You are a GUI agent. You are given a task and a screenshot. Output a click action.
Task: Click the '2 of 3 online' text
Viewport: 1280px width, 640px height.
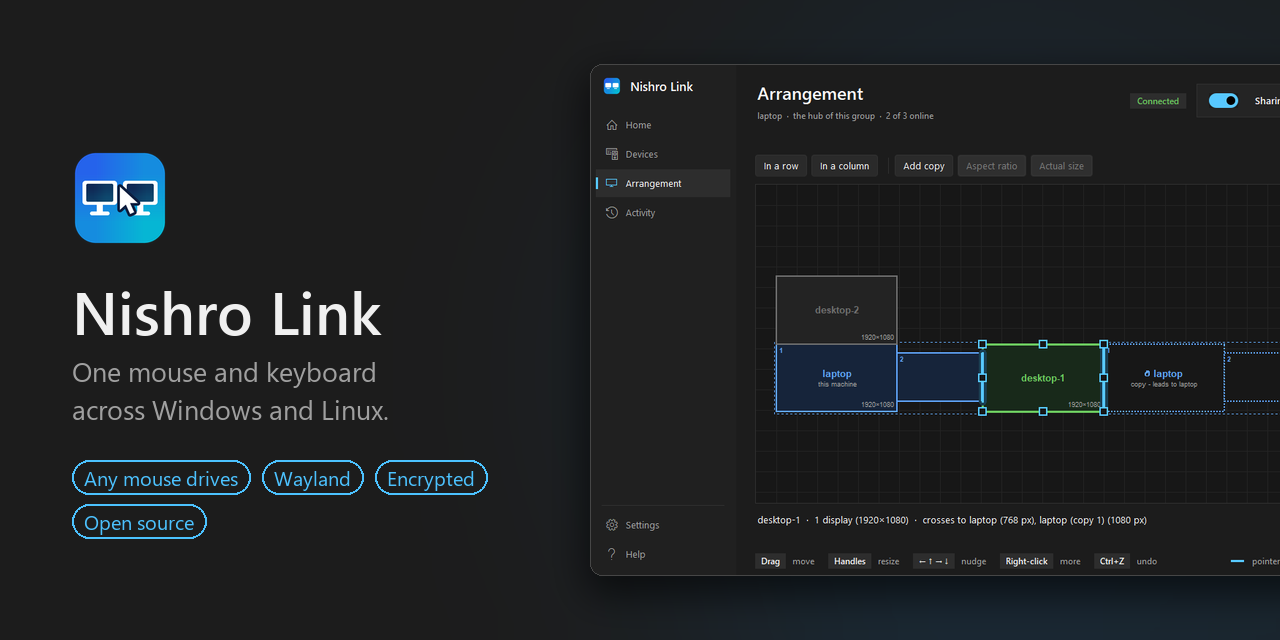pyautogui.click(x=910, y=116)
